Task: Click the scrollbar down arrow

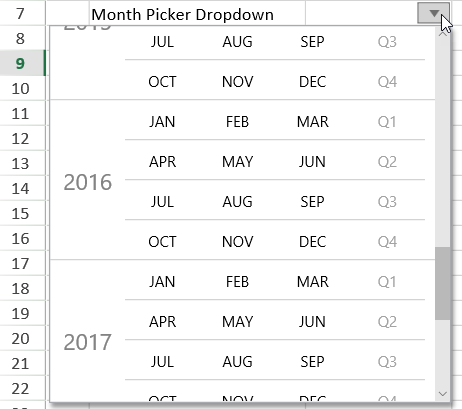Action: [x=443, y=394]
